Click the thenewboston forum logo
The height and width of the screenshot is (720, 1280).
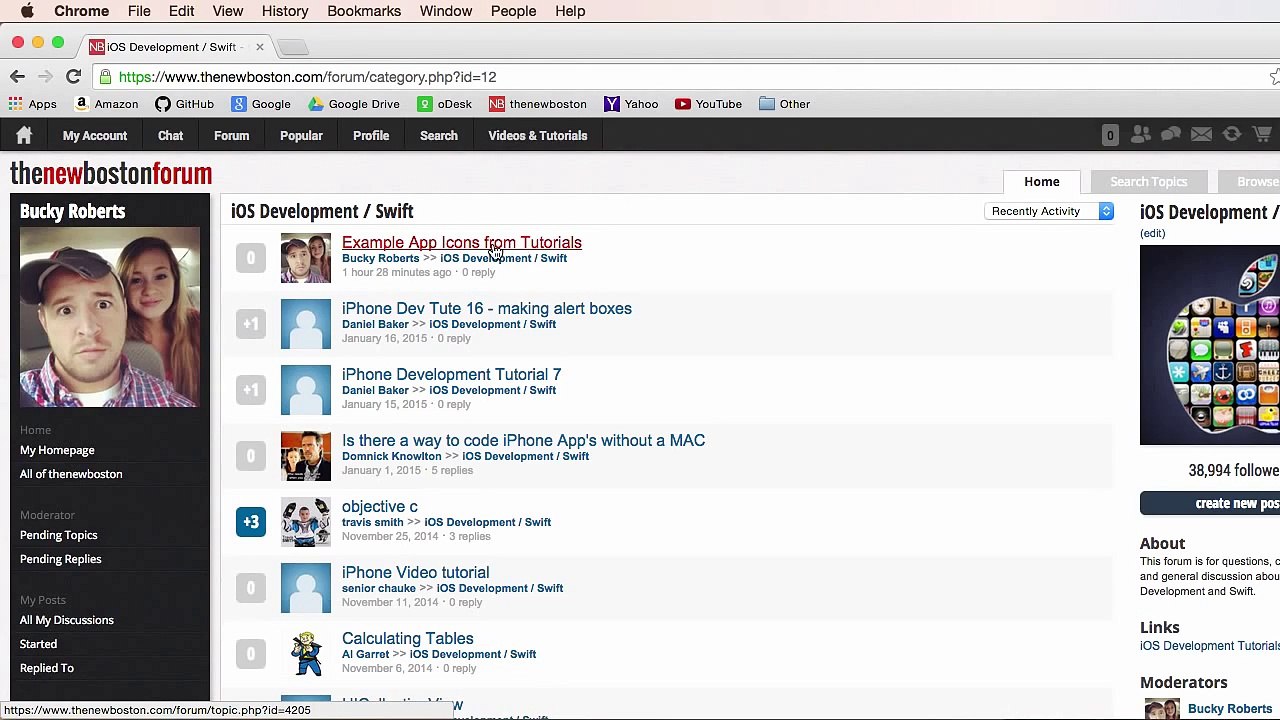(x=111, y=174)
